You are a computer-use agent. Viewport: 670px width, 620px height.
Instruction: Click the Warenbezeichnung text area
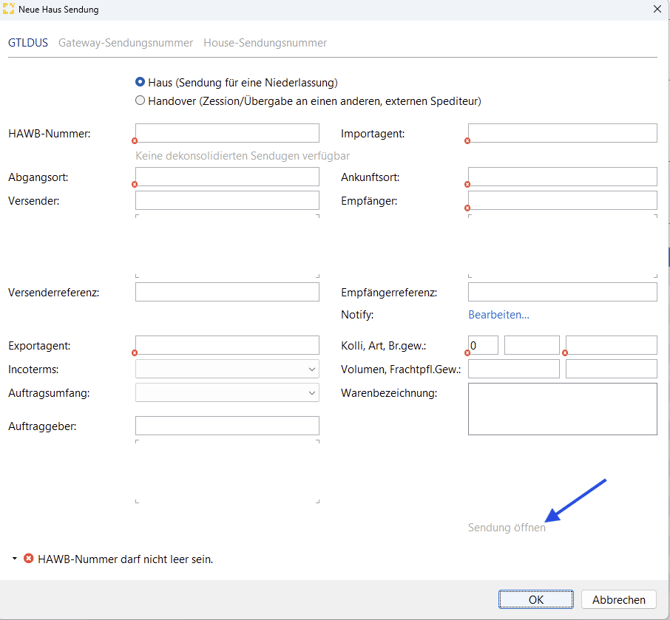point(562,410)
